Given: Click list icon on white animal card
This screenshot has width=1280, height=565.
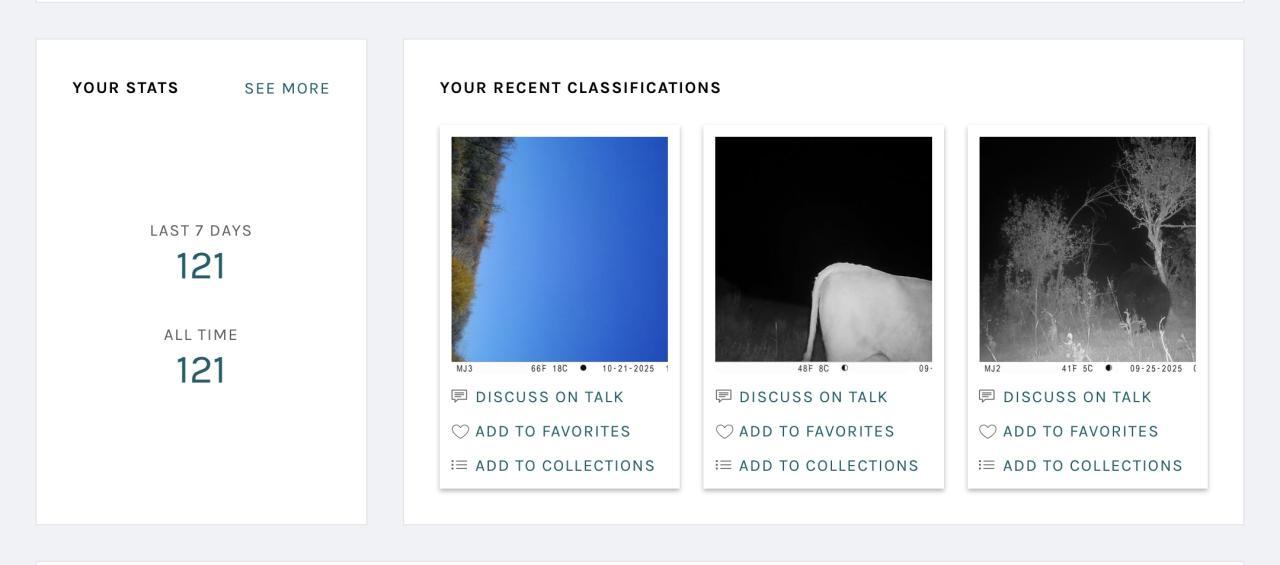Looking at the screenshot, I should point(724,466).
